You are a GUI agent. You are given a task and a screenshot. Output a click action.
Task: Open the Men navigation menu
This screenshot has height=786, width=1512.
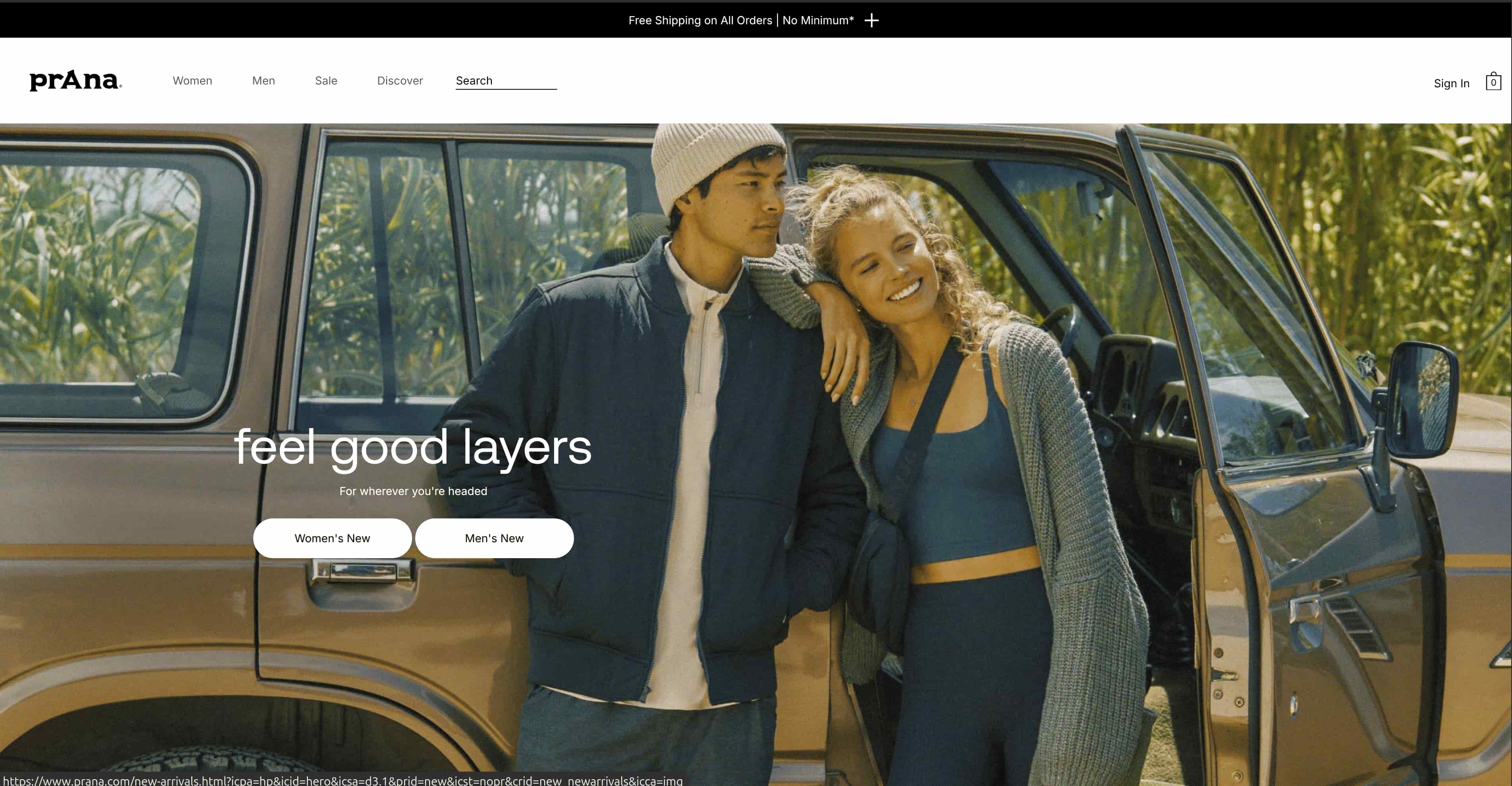pos(263,81)
